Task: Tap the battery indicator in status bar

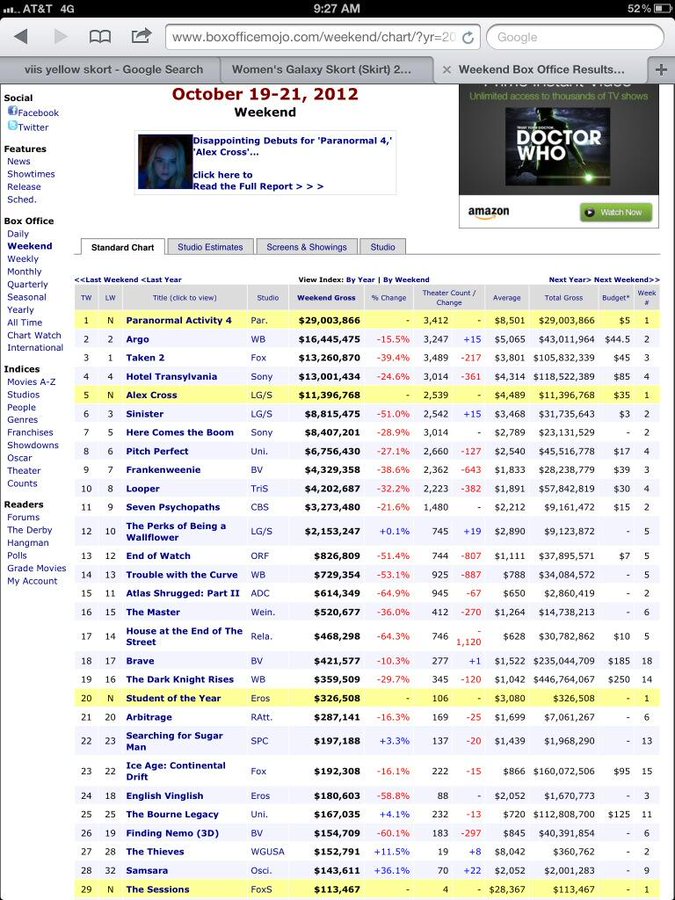Action: tap(663, 9)
